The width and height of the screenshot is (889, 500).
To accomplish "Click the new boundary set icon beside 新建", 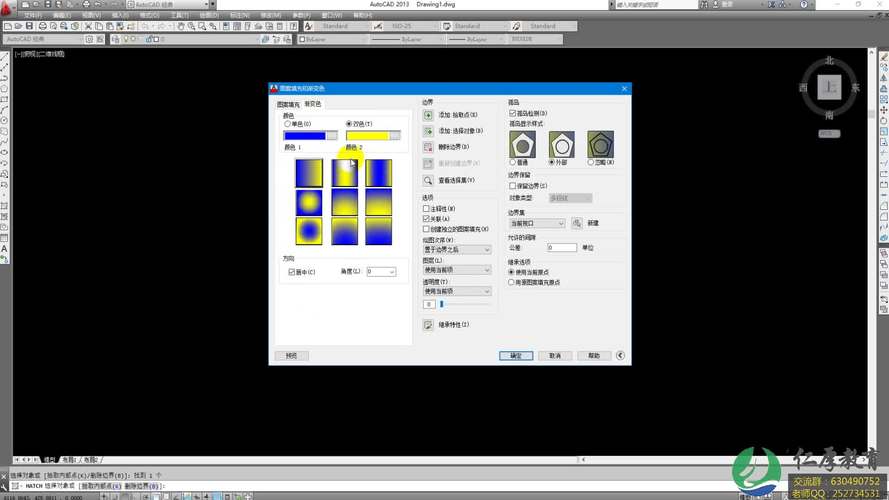I will (x=577, y=223).
